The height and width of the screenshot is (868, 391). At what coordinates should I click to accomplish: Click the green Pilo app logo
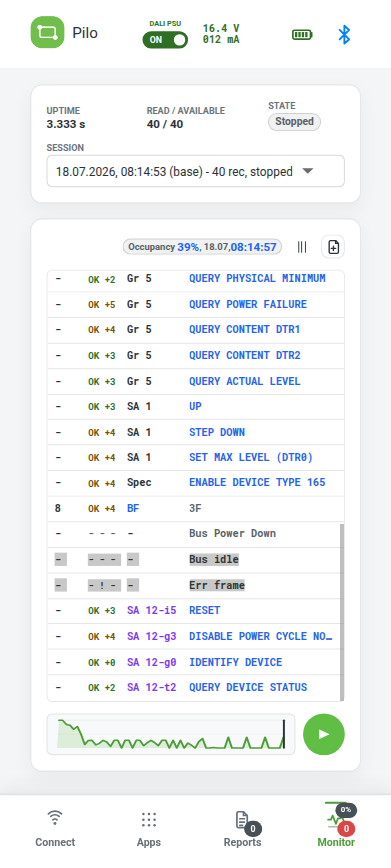tap(47, 33)
